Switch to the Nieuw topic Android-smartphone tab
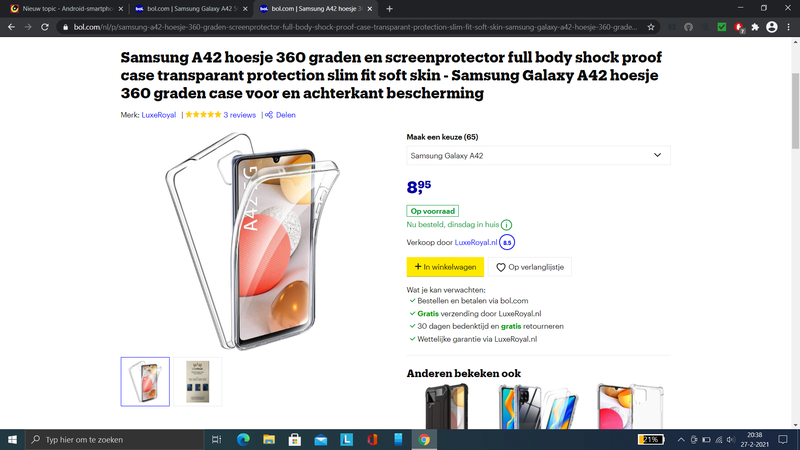The image size is (800, 450). pos(66,9)
